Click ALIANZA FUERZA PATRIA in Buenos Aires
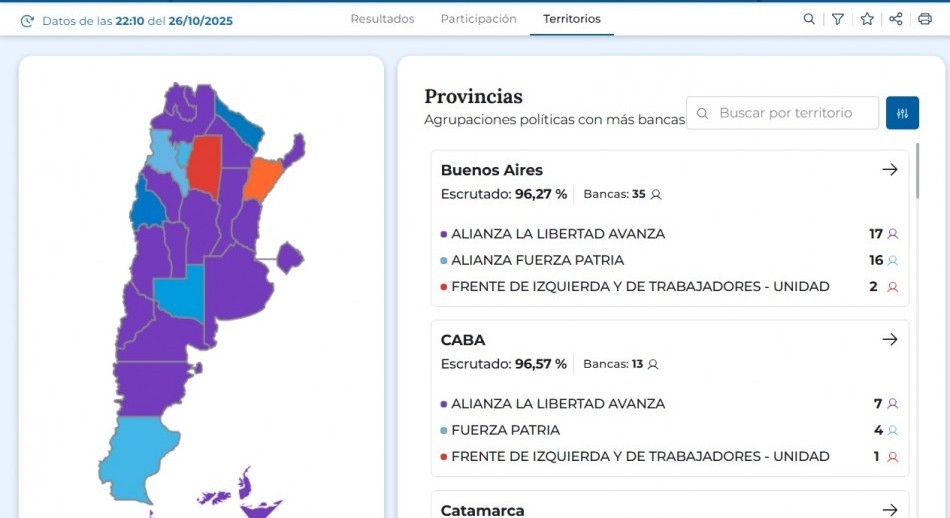950x518 pixels. tap(537, 261)
